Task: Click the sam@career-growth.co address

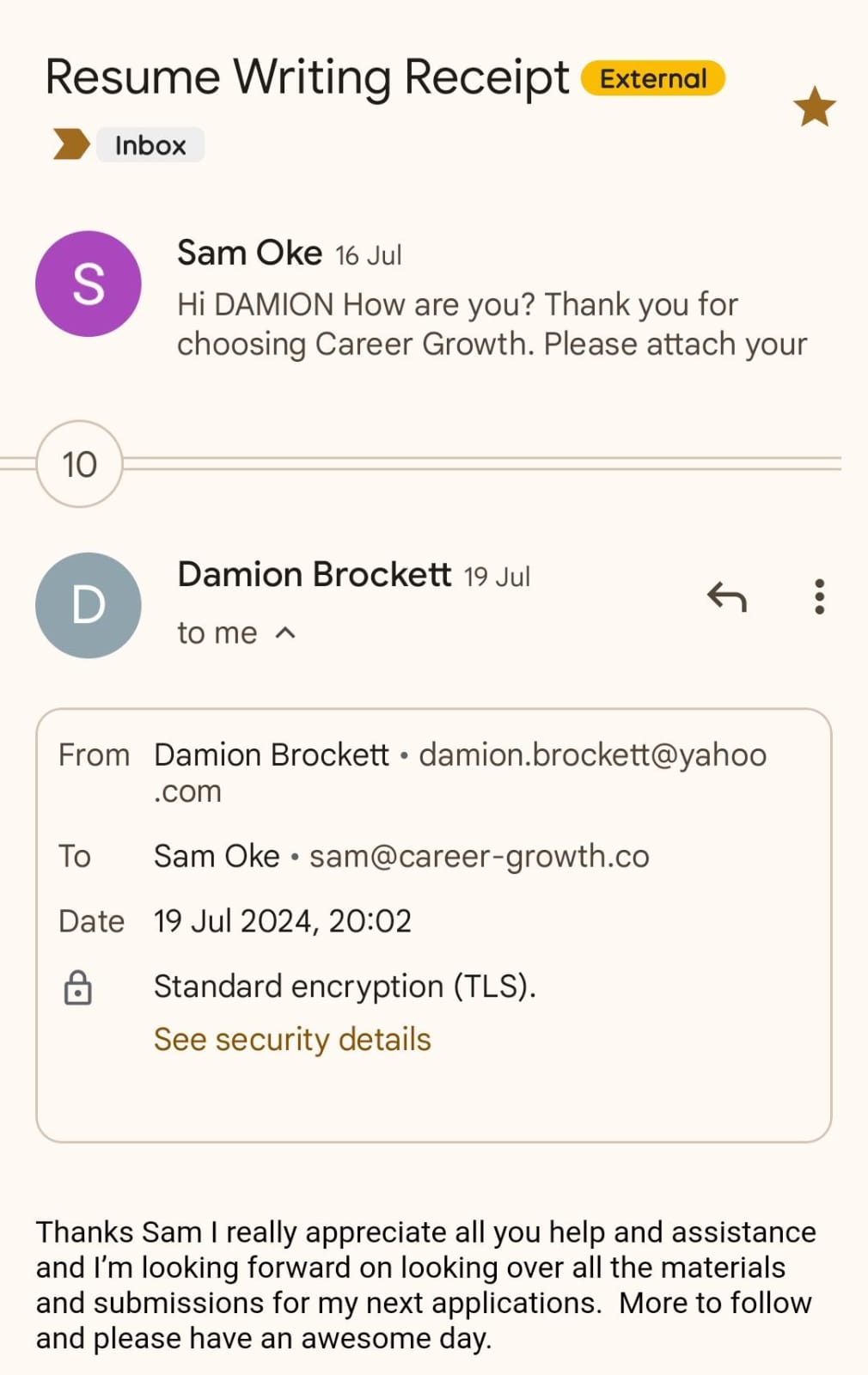Action: (479, 857)
